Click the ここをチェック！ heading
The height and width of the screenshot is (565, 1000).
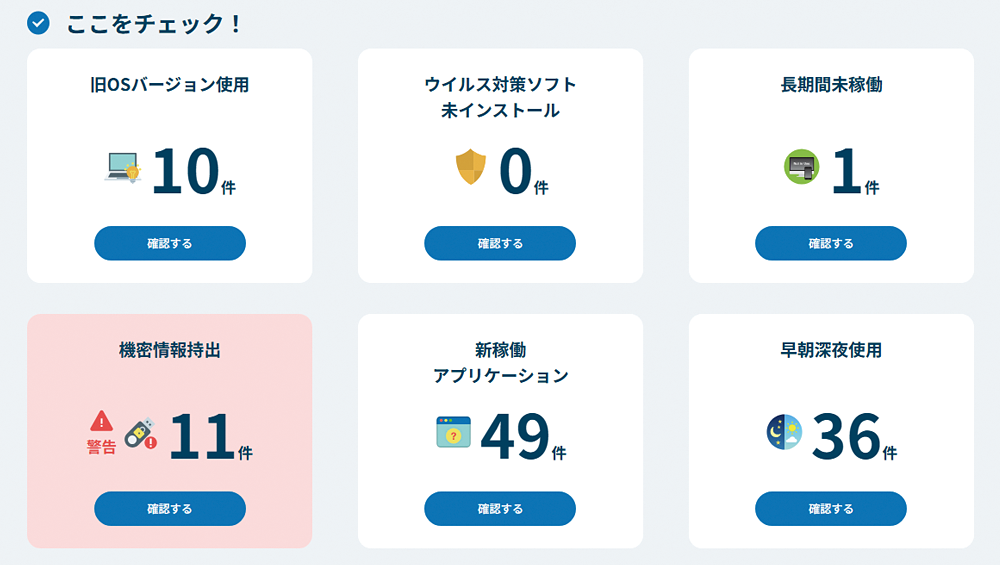(155, 23)
